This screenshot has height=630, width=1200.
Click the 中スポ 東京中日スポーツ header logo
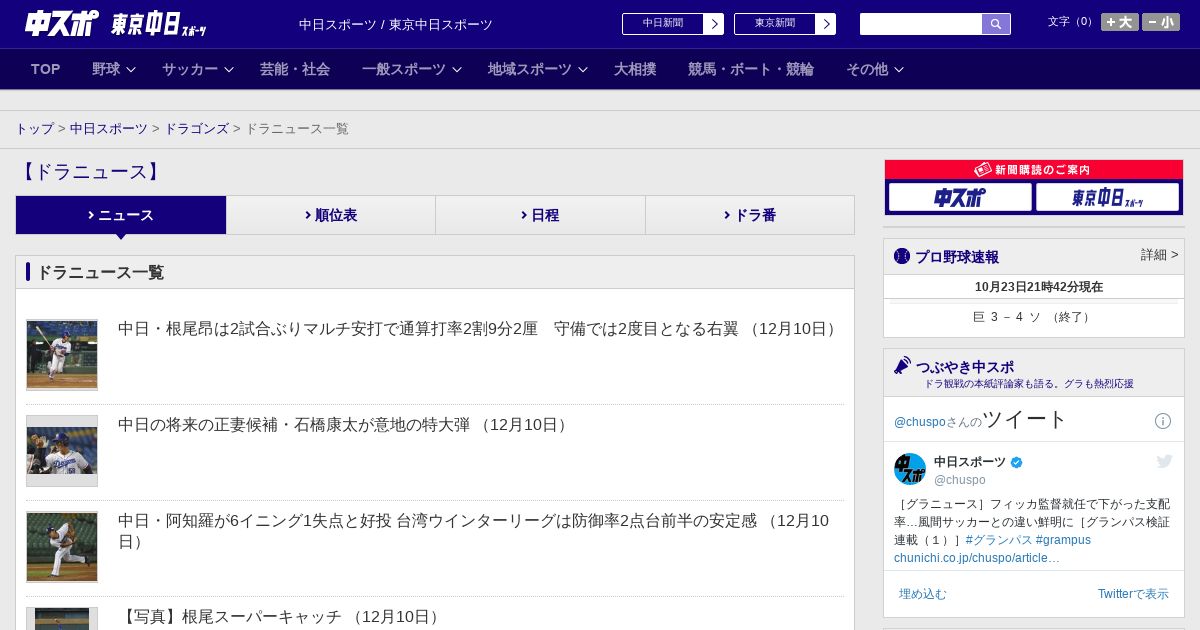tap(115, 24)
